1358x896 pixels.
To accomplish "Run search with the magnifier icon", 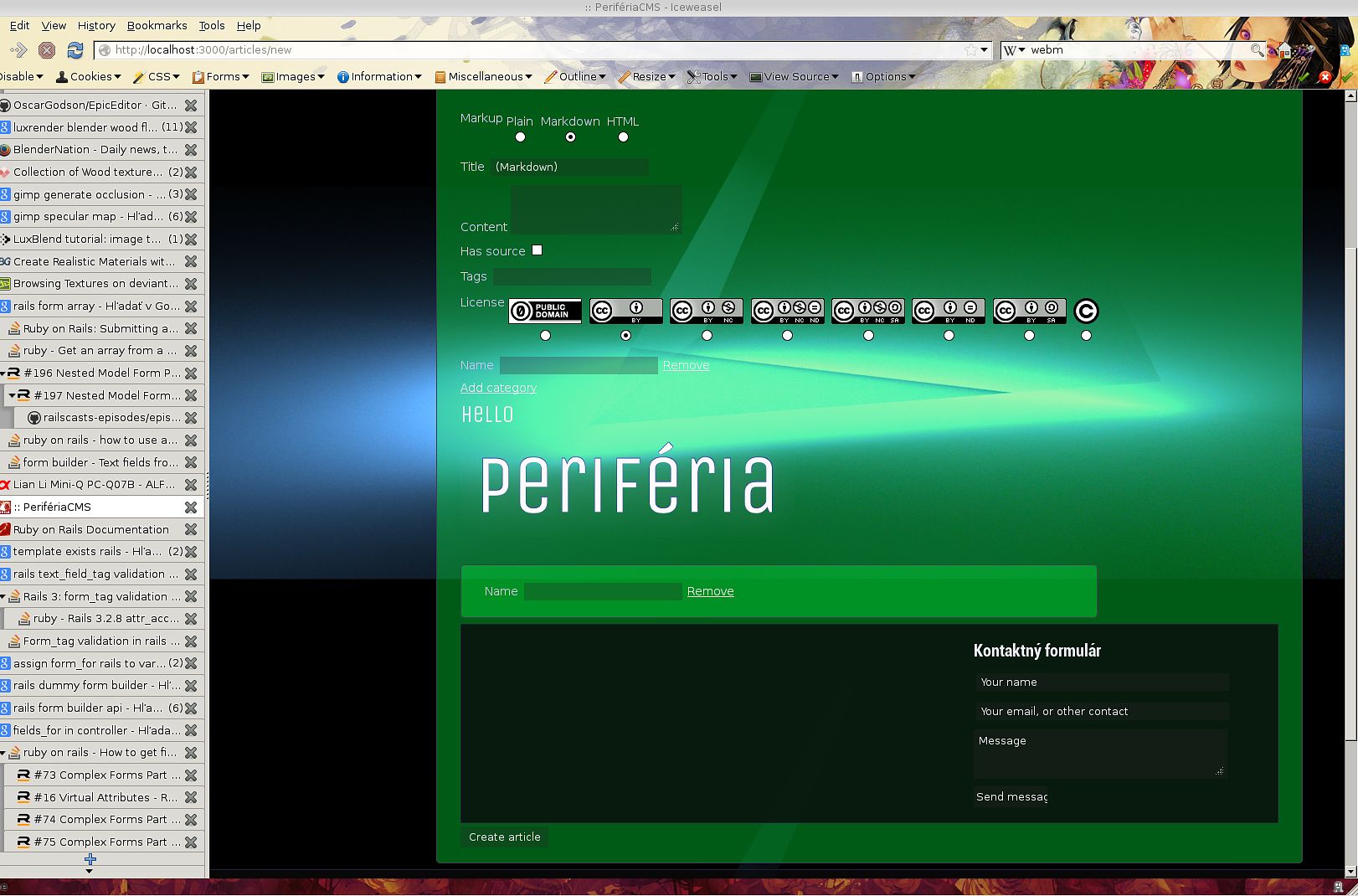I will [1257, 50].
